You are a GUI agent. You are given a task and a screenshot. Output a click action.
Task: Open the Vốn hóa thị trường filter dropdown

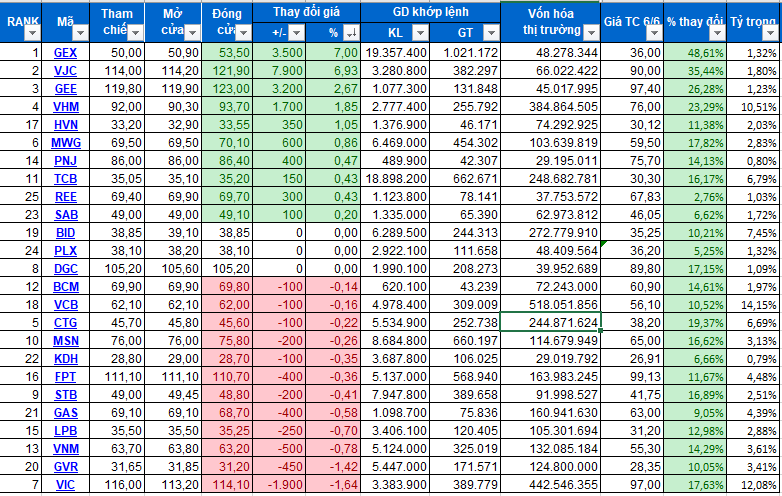[591, 33]
